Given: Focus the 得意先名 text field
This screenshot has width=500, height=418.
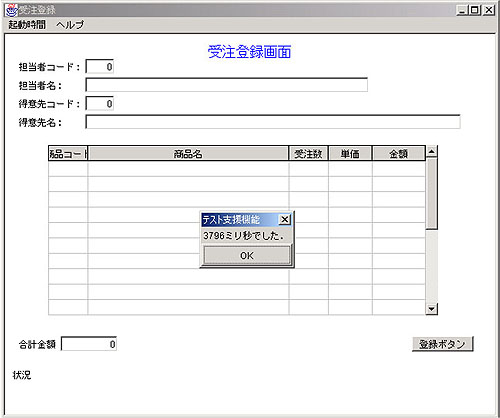Looking at the screenshot, I should (273, 122).
